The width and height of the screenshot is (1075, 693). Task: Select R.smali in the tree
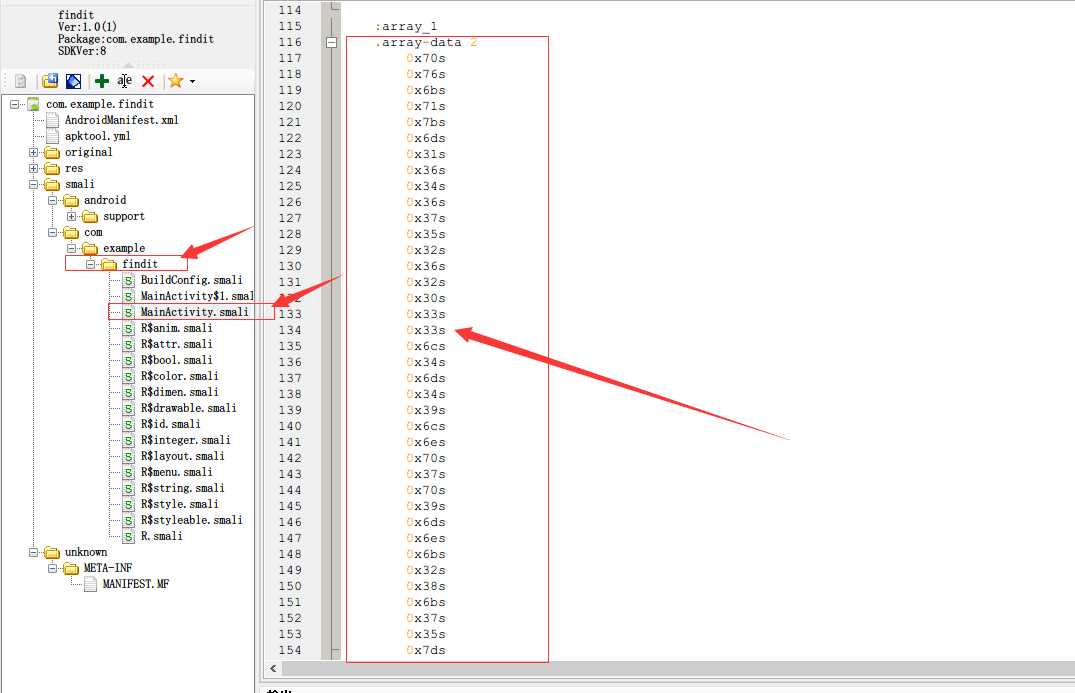[x=161, y=536]
